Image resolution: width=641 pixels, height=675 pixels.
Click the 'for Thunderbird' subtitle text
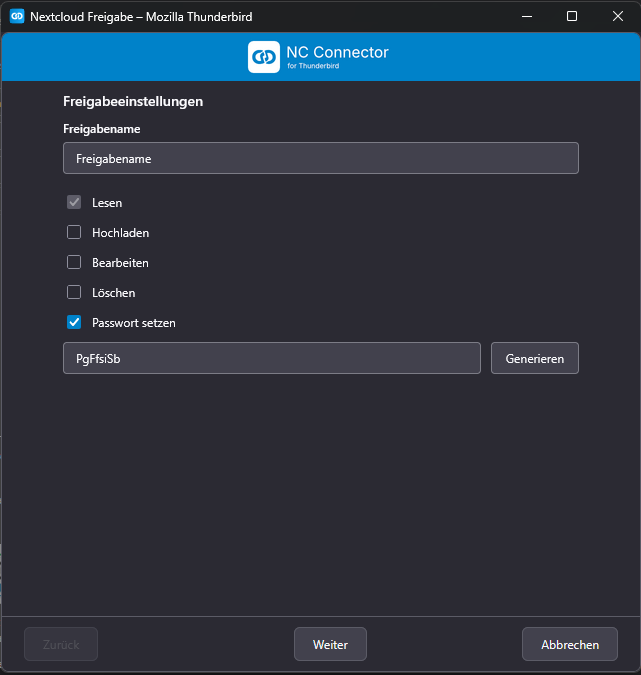pyautogui.click(x=313, y=66)
